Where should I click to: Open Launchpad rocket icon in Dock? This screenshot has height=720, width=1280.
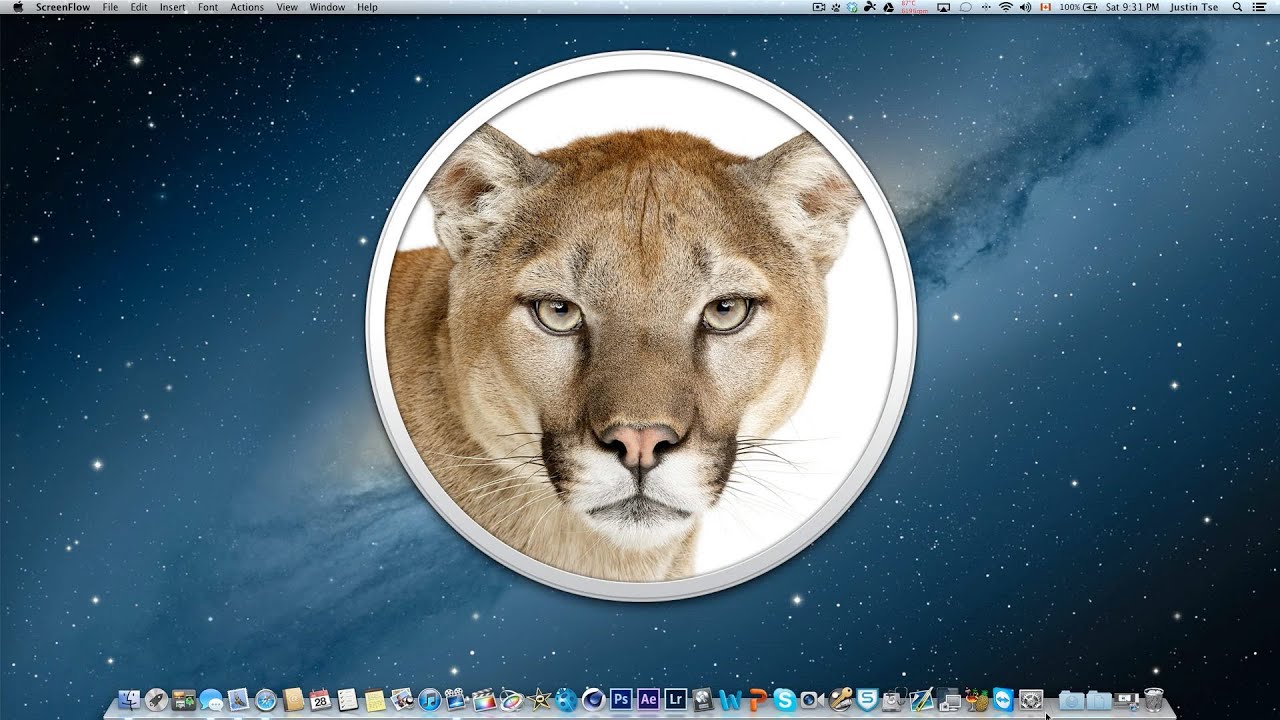[156, 700]
